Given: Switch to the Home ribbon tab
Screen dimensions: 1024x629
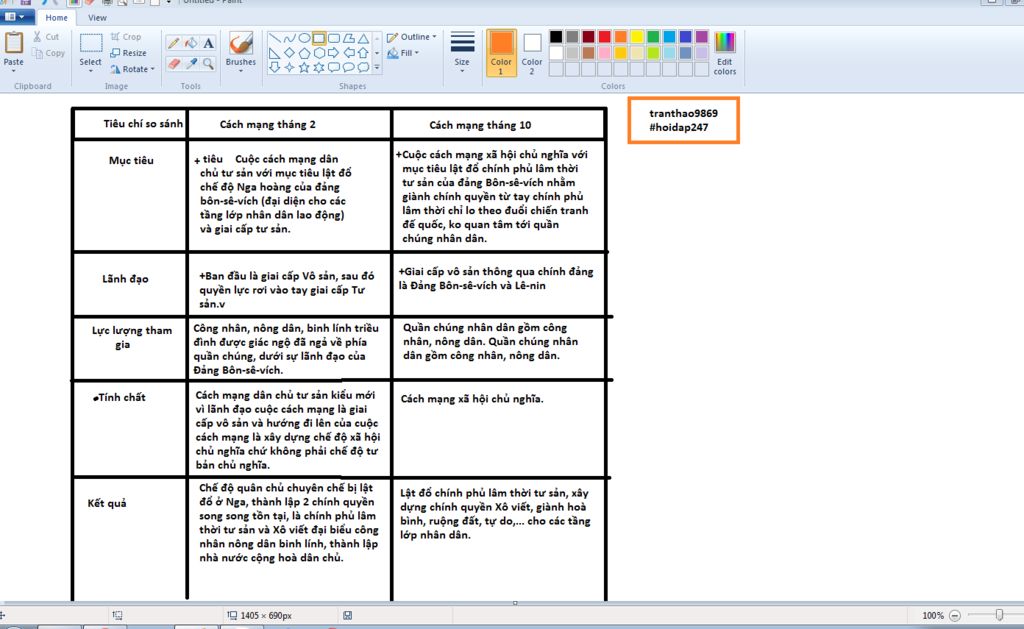Looking at the screenshot, I should click(x=56, y=18).
